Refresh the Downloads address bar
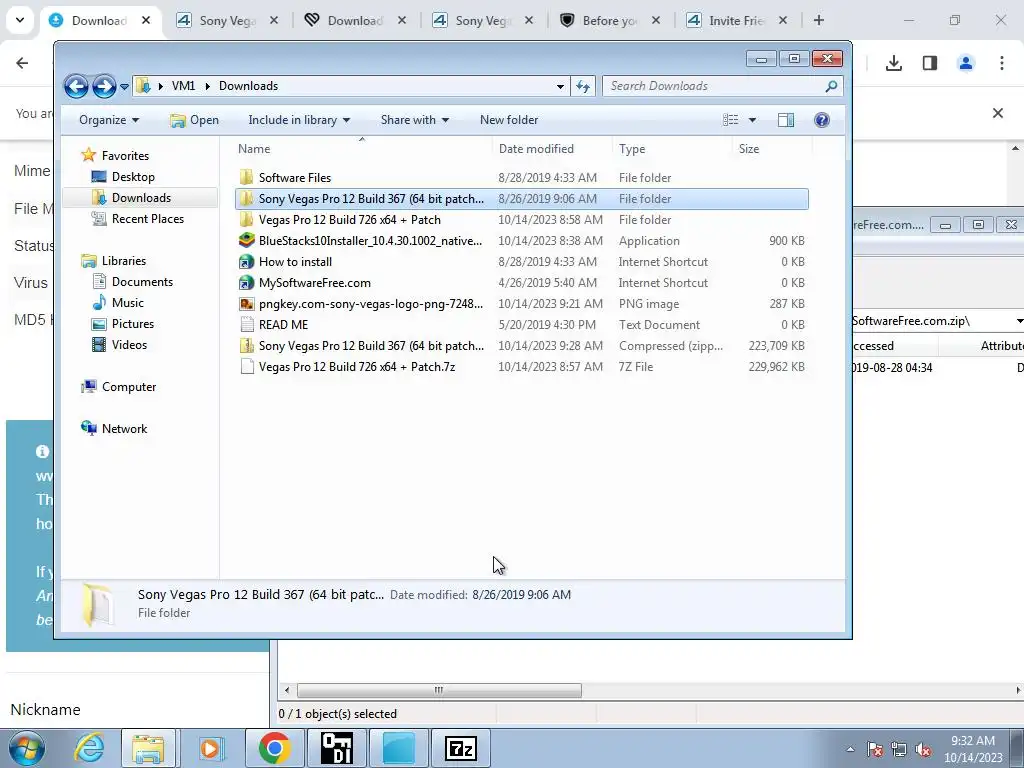Viewport: 1024px width, 768px height. pos(583,86)
